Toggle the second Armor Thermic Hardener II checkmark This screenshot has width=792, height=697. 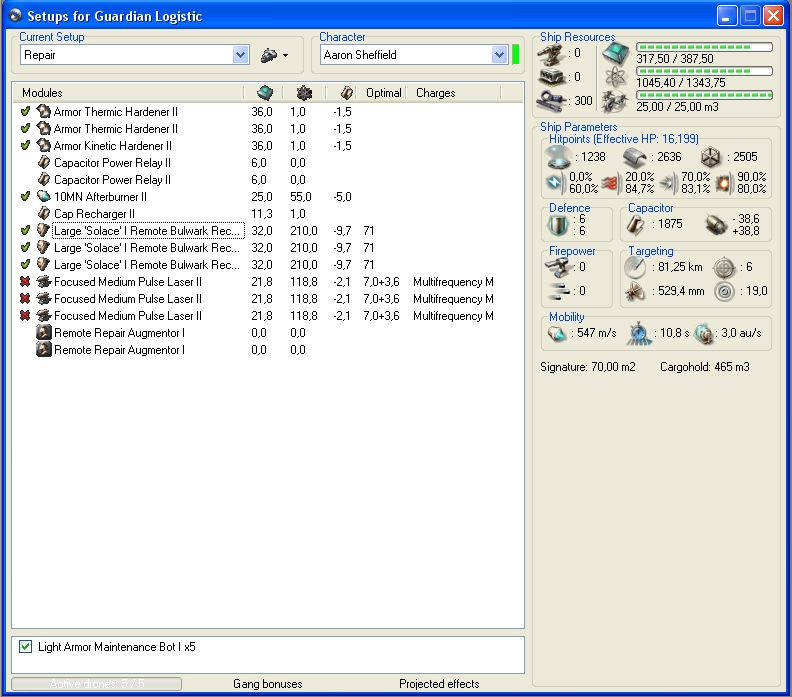(x=25, y=128)
